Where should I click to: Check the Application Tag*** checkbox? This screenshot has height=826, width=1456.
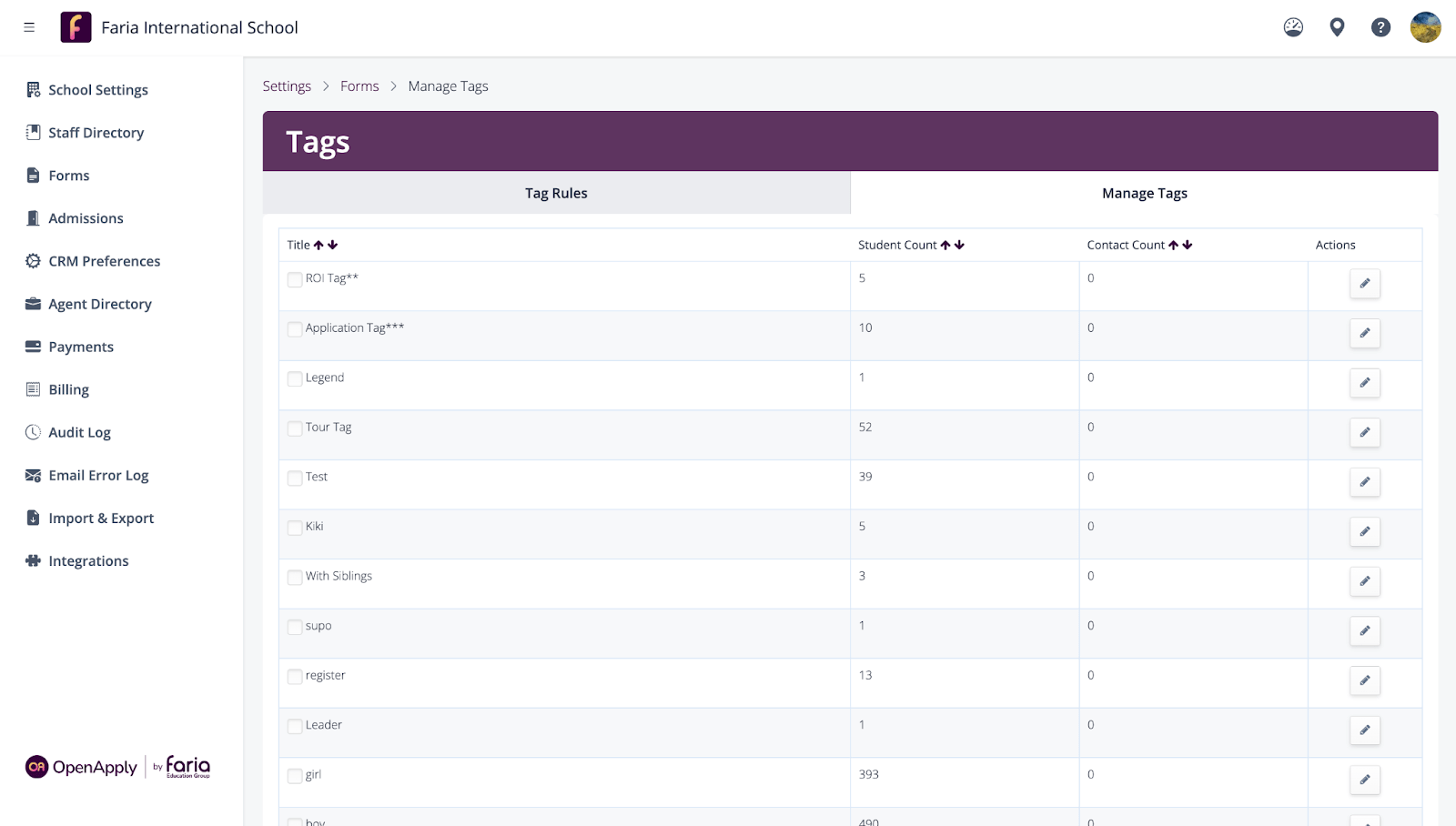click(295, 329)
